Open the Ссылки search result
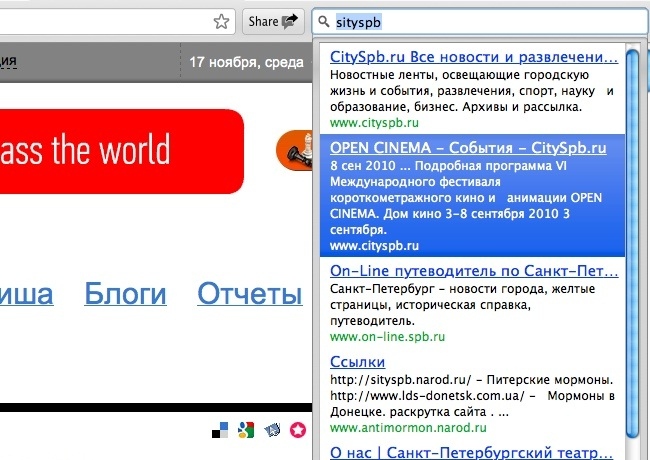650x460 pixels. [357, 362]
